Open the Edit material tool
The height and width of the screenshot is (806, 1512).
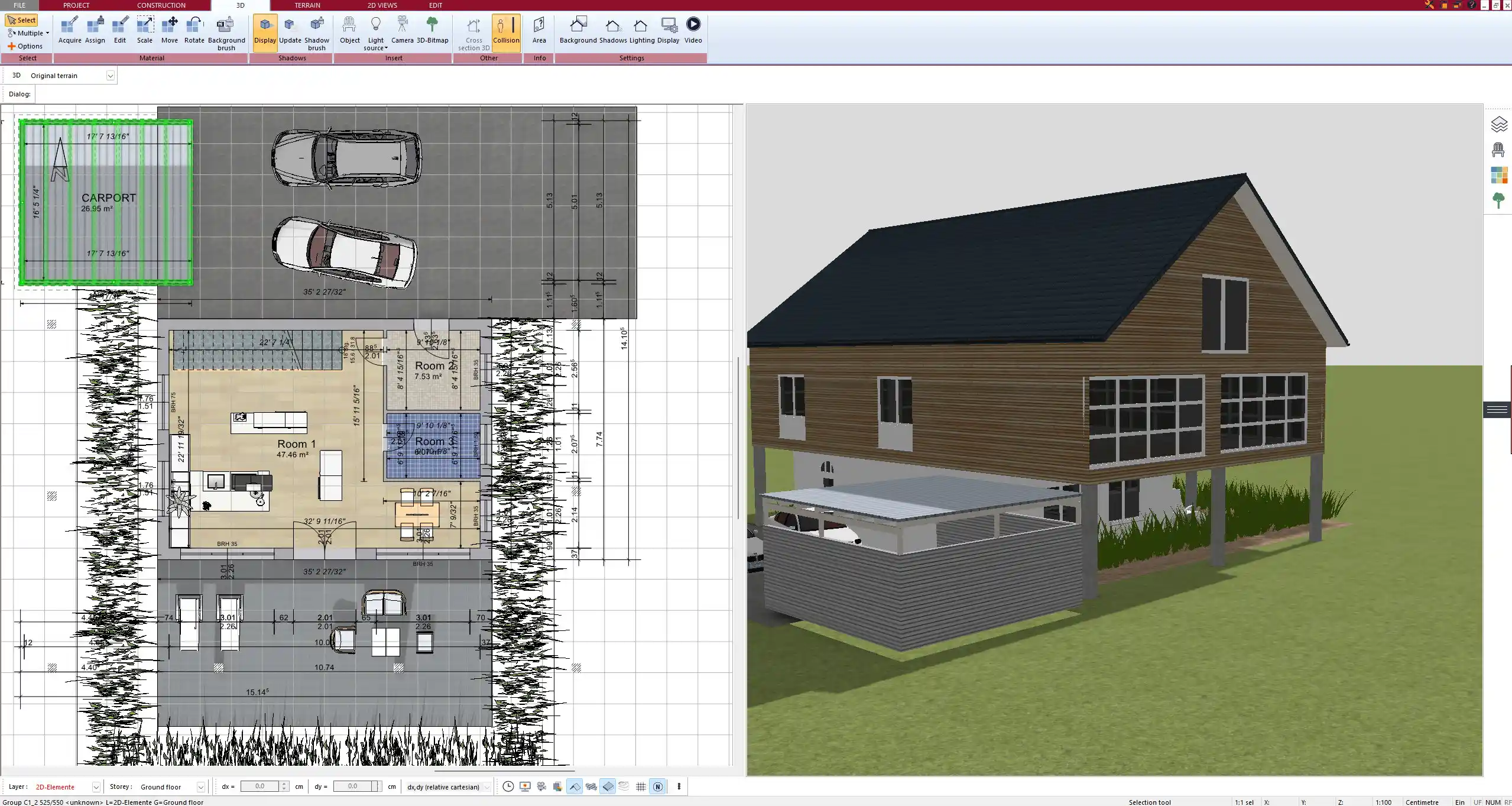pyautogui.click(x=120, y=31)
